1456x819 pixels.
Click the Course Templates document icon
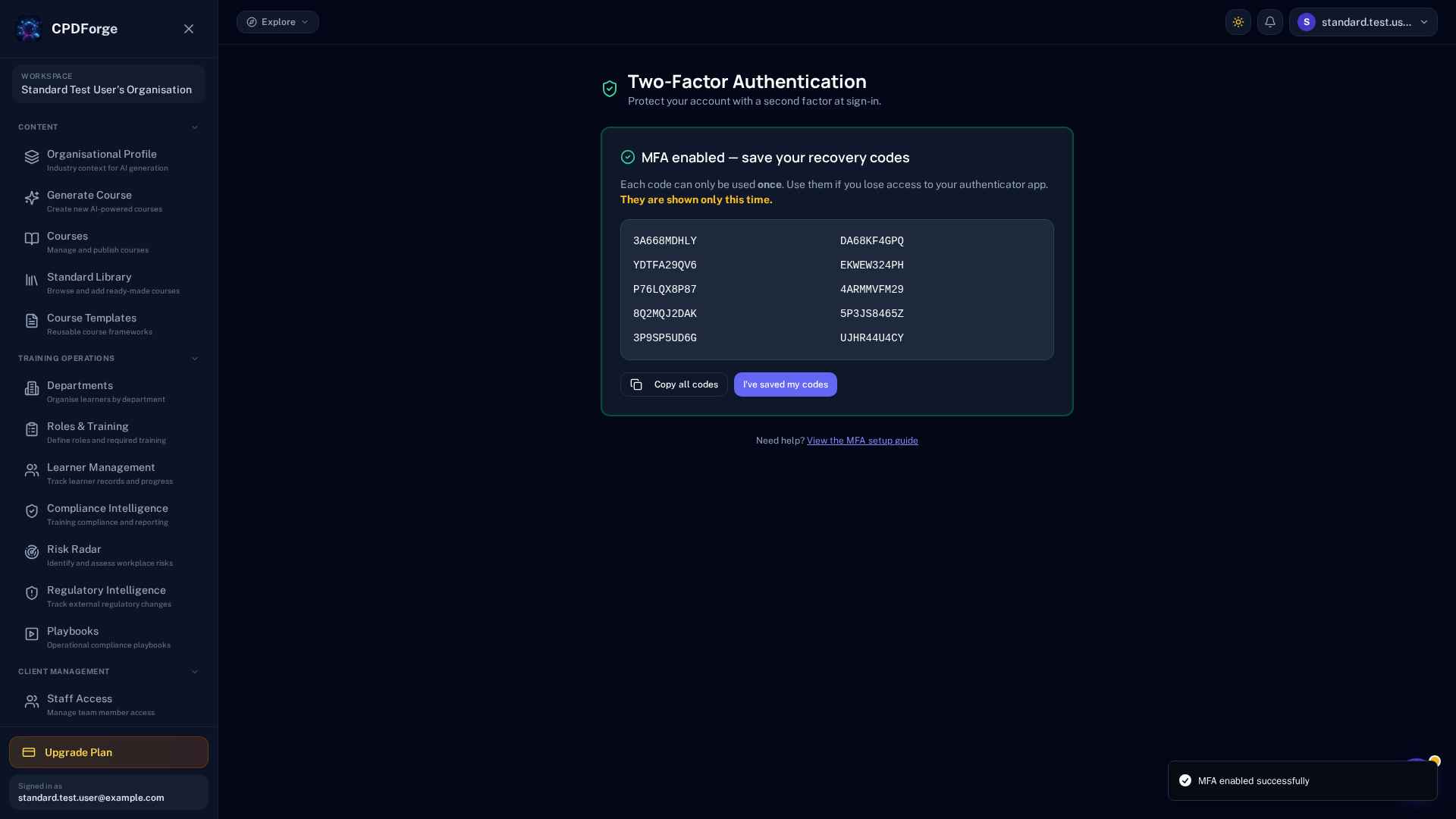(x=32, y=321)
